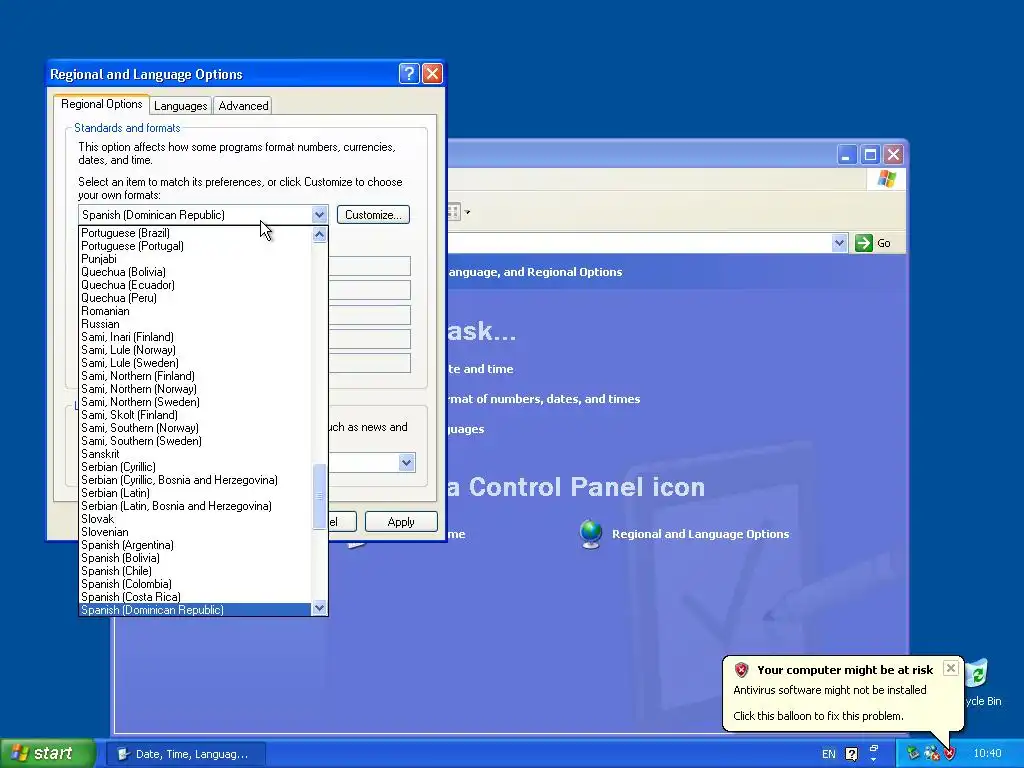Click the list scrollbar down arrow
The image size is (1024, 768).
tap(319, 608)
